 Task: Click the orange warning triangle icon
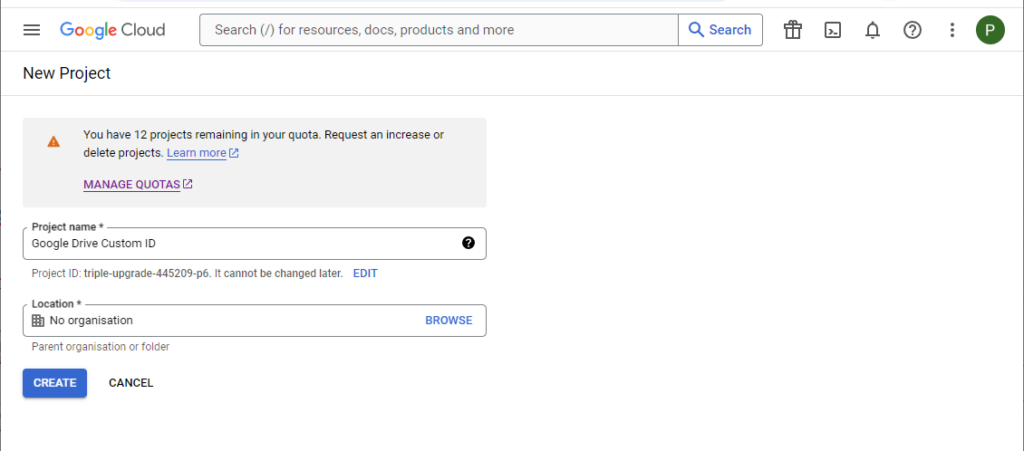(x=54, y=142)
